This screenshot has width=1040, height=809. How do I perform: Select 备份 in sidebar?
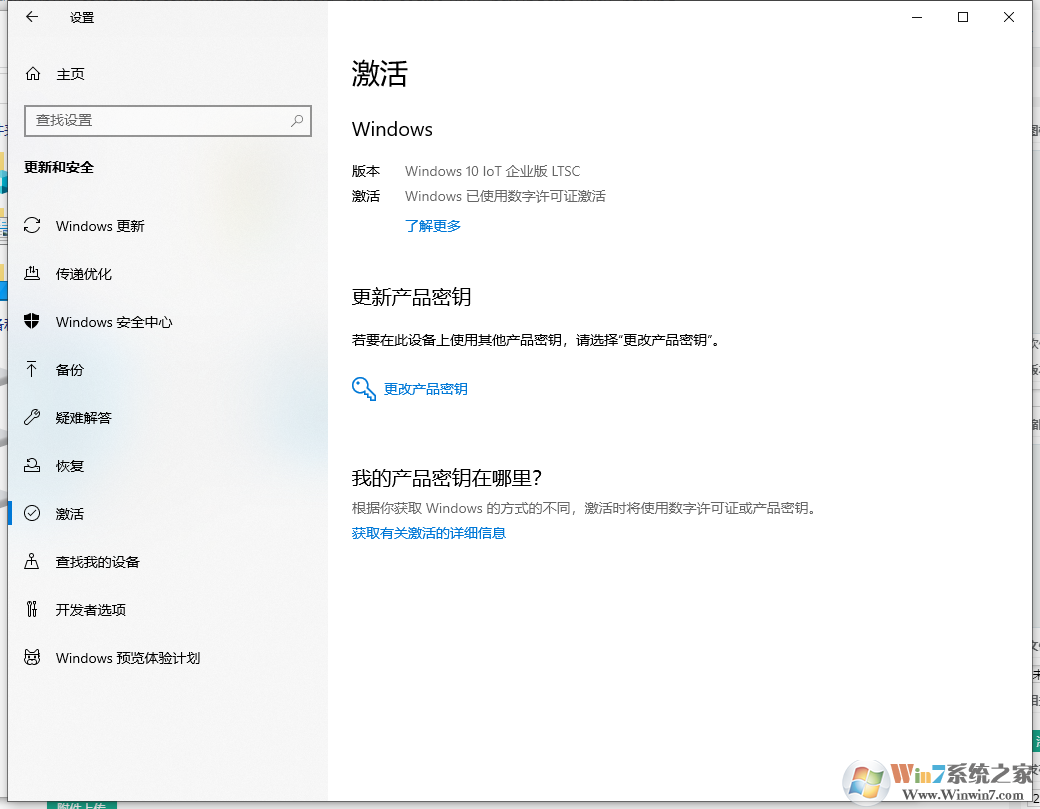pos(70,370)
